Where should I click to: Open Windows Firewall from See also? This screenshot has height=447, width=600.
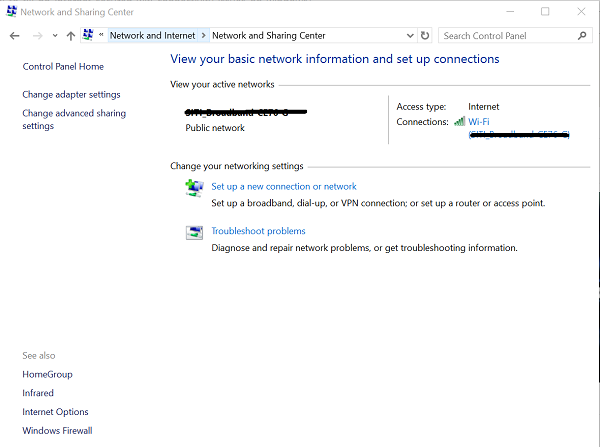tap(57, 431)
